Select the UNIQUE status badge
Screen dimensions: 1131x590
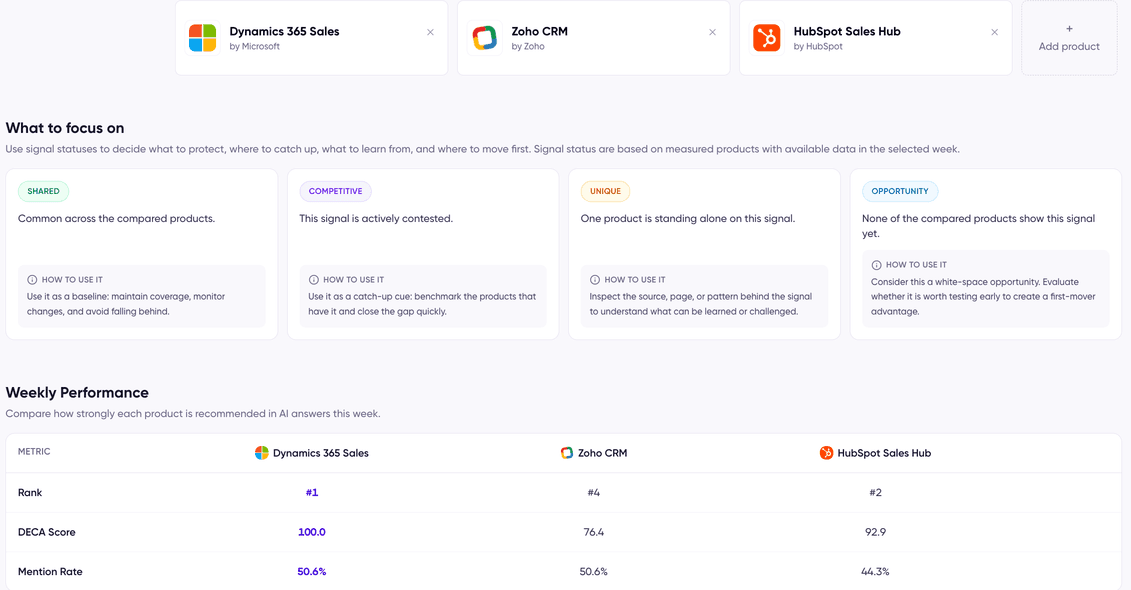605,191
